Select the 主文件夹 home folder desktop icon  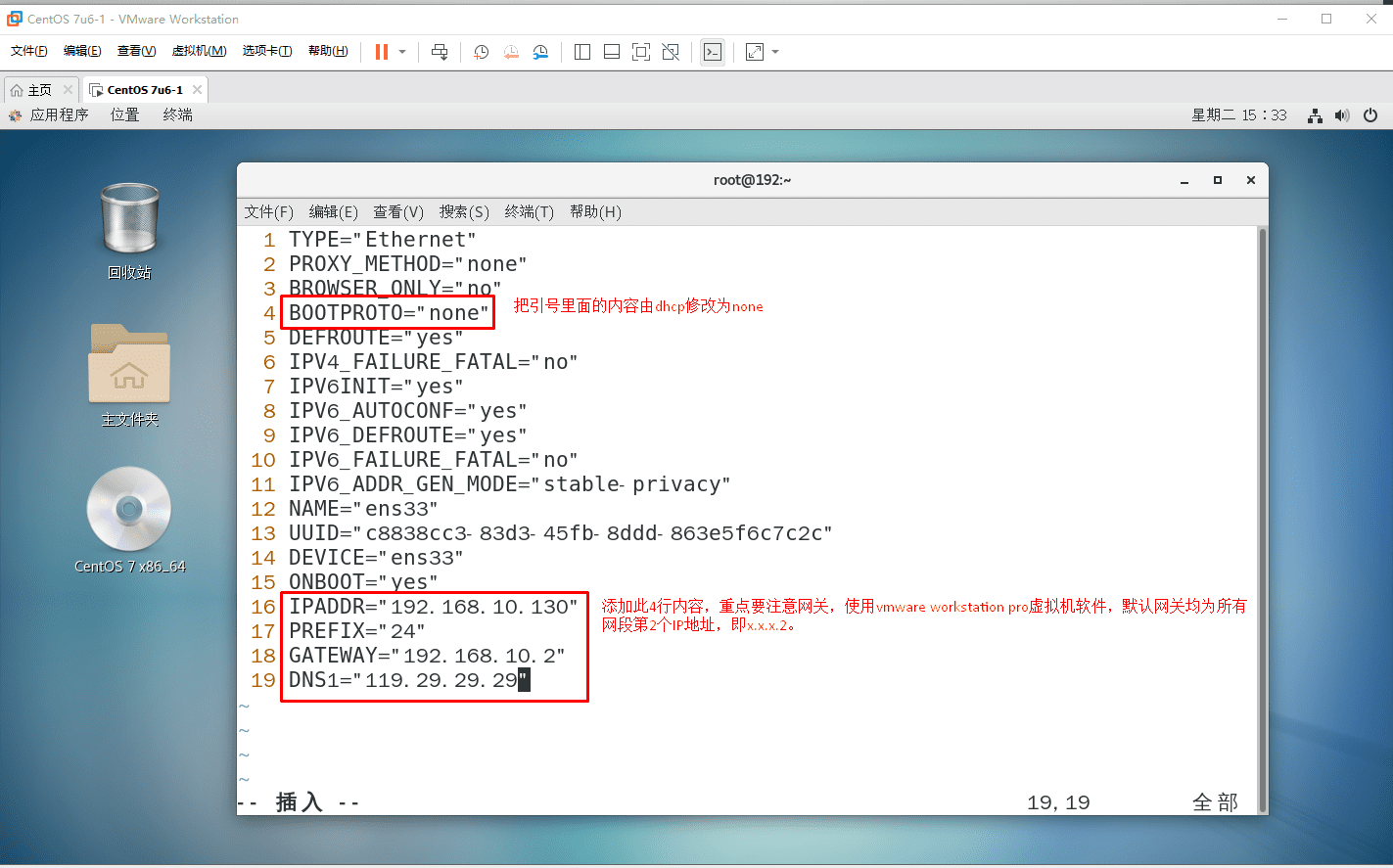click(x=129, y=376)
